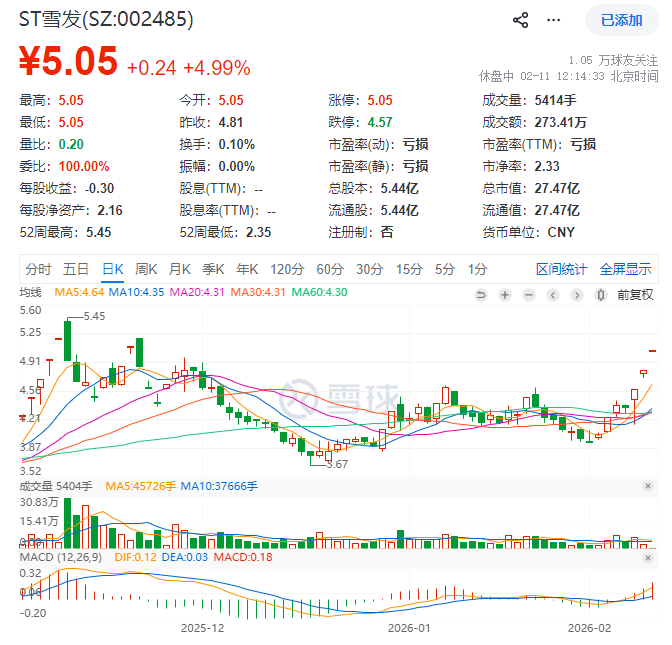Select the 月K monthly chart tab
The height and width of the screenshot is (645, 672).
point(180,269)
